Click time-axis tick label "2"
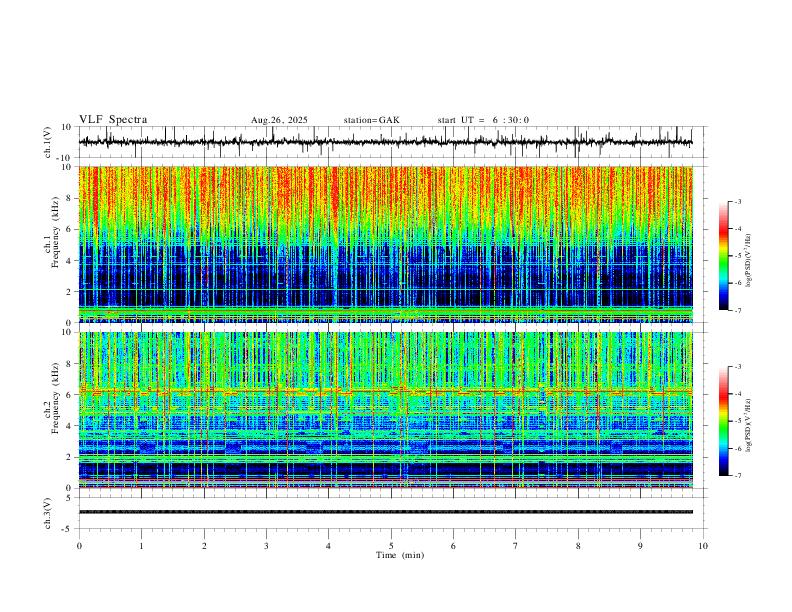The image size is (792, 612). click(x=204, y=546)
